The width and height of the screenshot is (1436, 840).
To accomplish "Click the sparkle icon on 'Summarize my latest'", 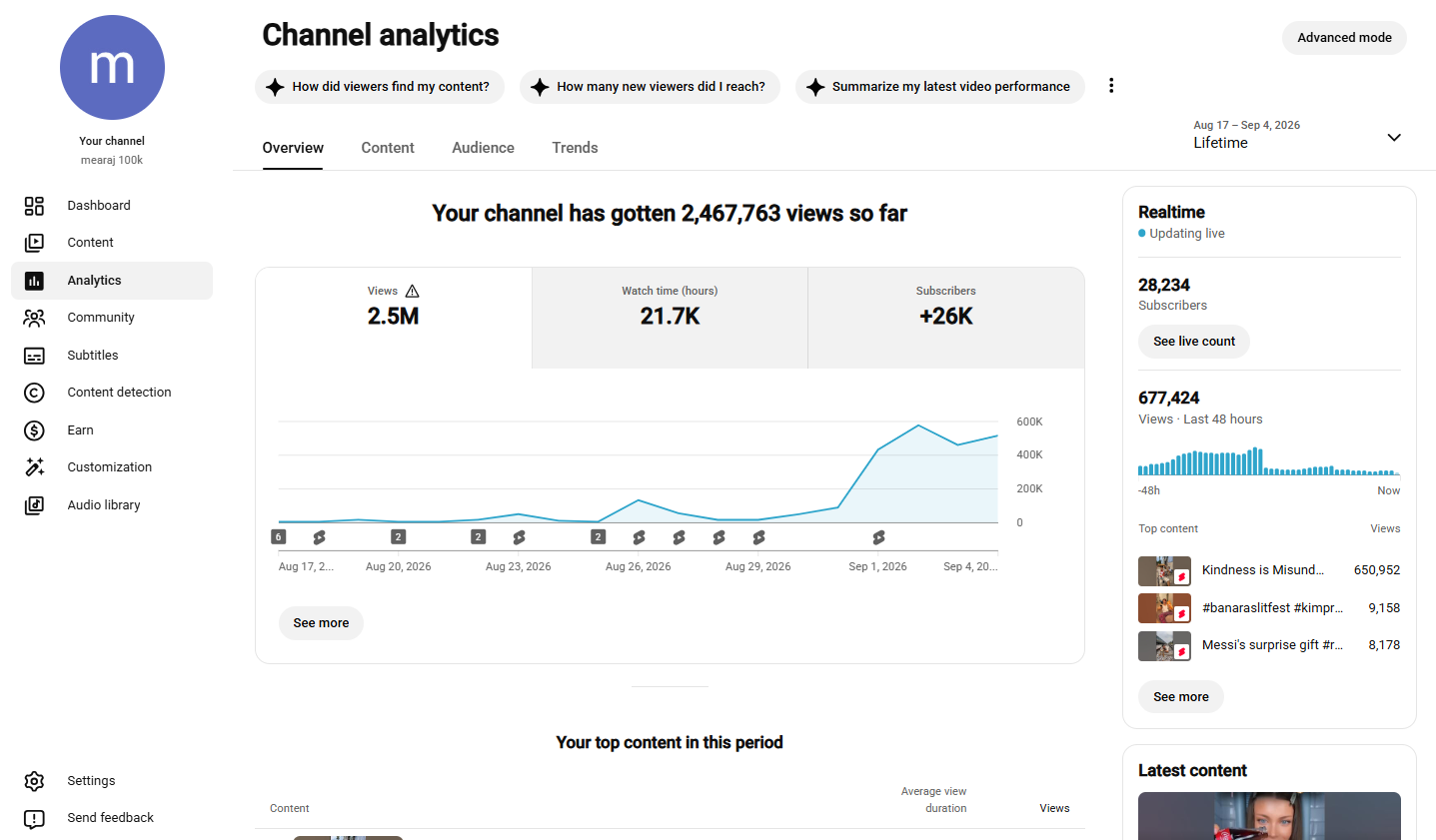I will click(x=815, y=87).
